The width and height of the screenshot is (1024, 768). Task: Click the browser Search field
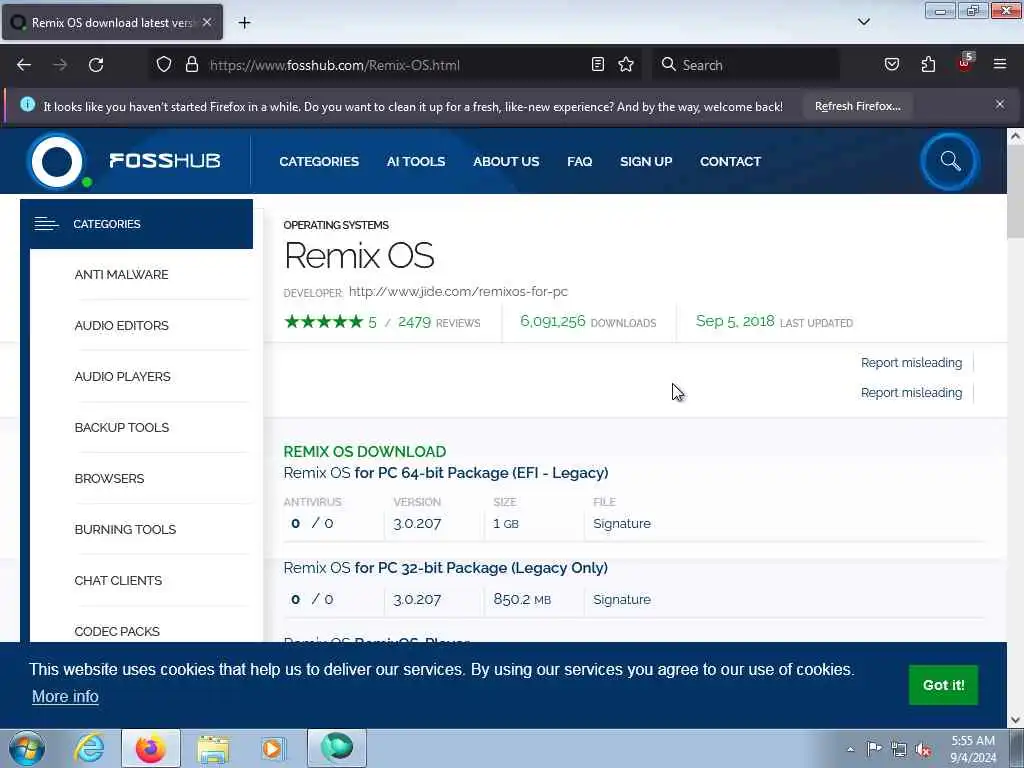click(x=746, y=65)
